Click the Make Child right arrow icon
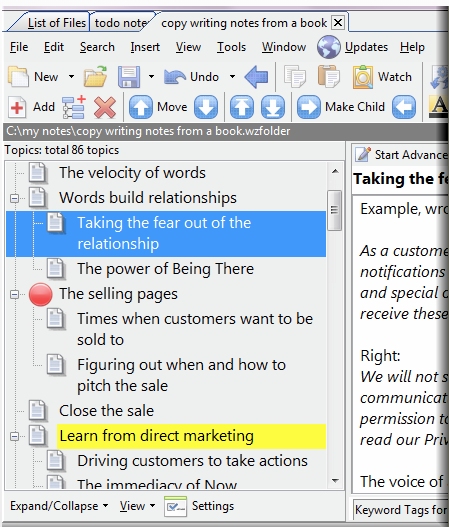This screenshot has height=527, width=449. tap(309, 107)
